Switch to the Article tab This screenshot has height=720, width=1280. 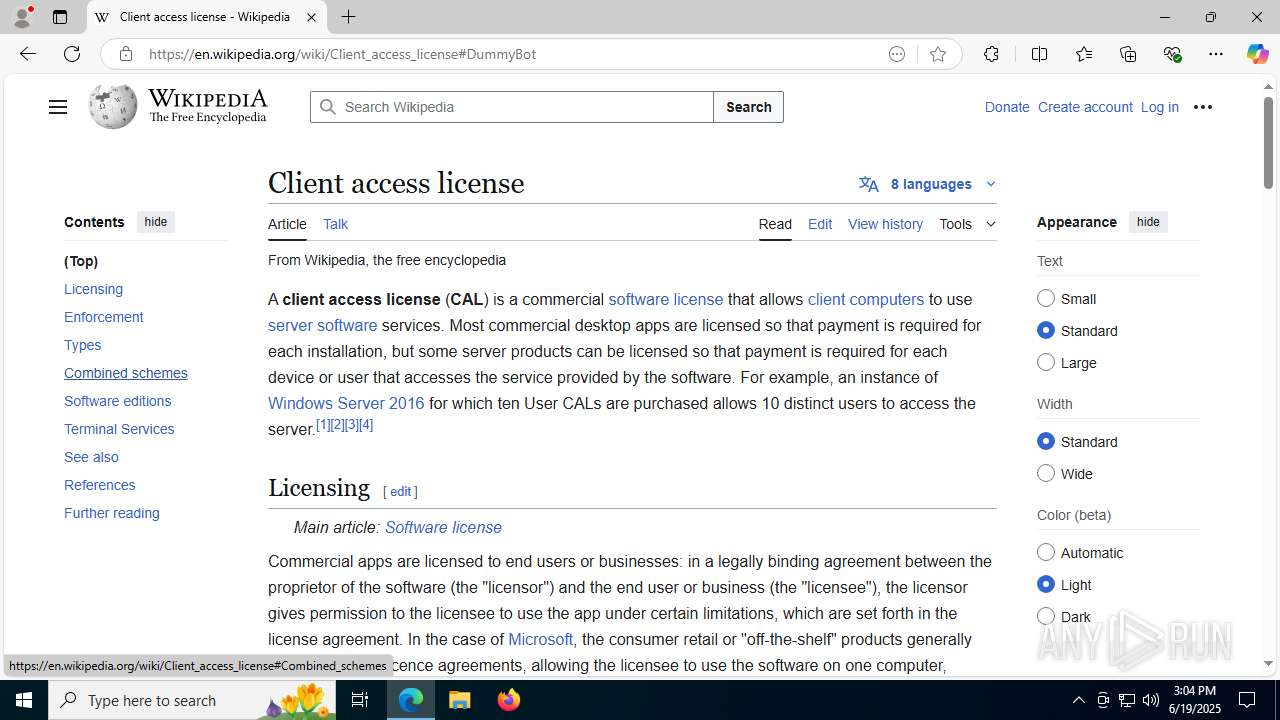tap(287, 224)
